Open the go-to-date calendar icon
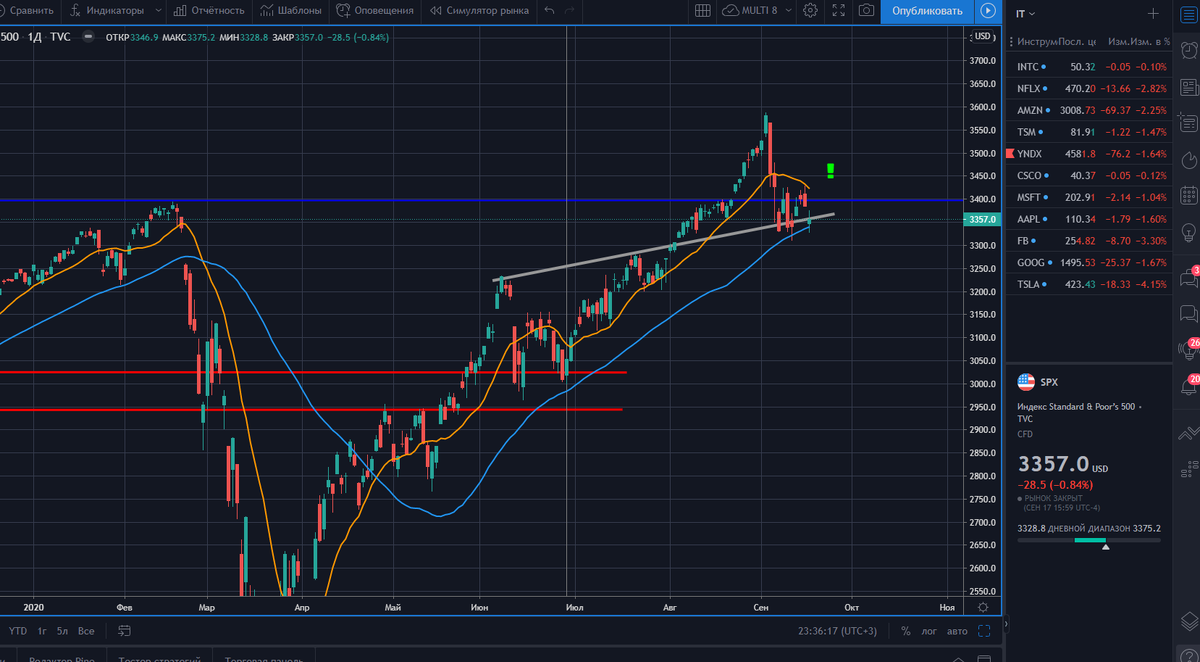The height and width of the screenshot is (662, 1200). 124,631
